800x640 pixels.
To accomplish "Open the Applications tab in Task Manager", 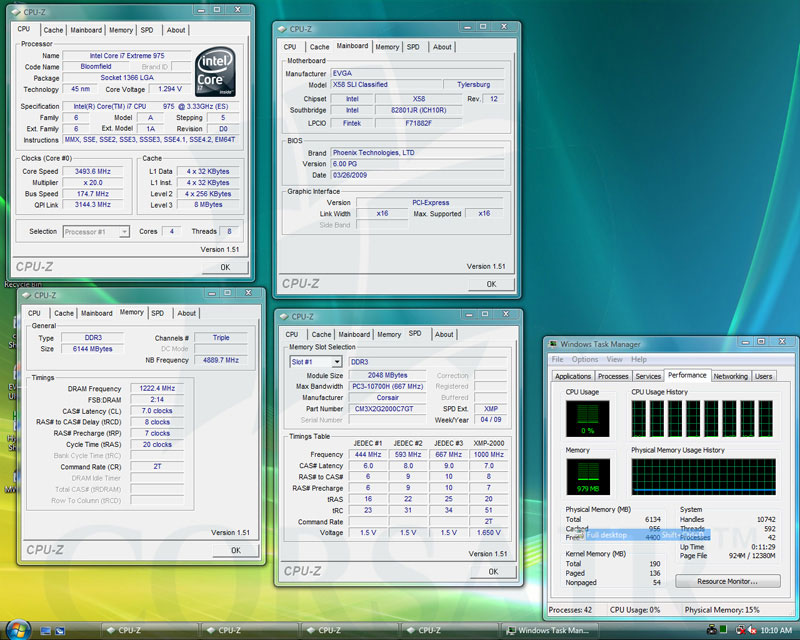I will coord(573,376).
